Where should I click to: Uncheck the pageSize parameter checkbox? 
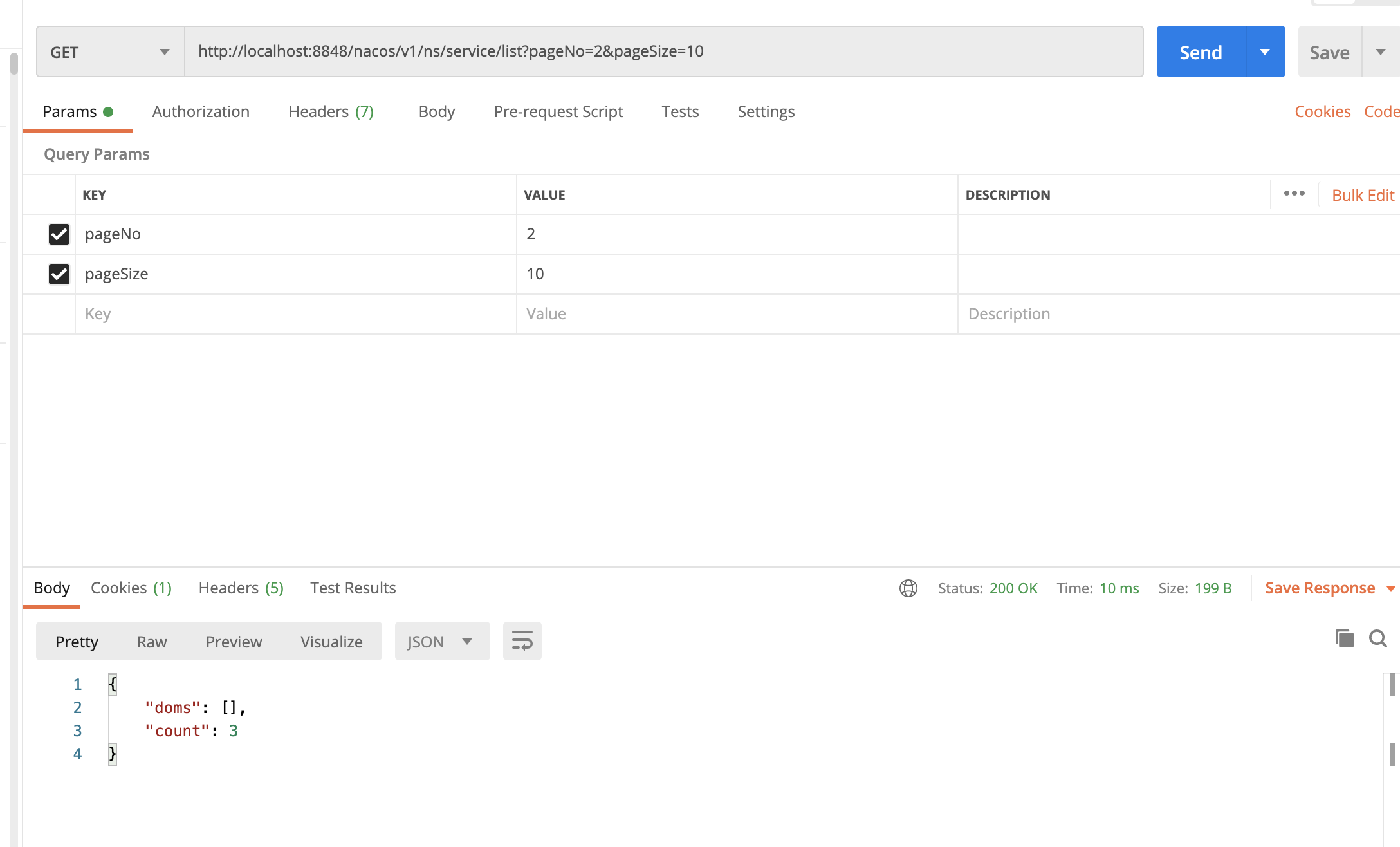pyautogui.click(x=59, y=274)
